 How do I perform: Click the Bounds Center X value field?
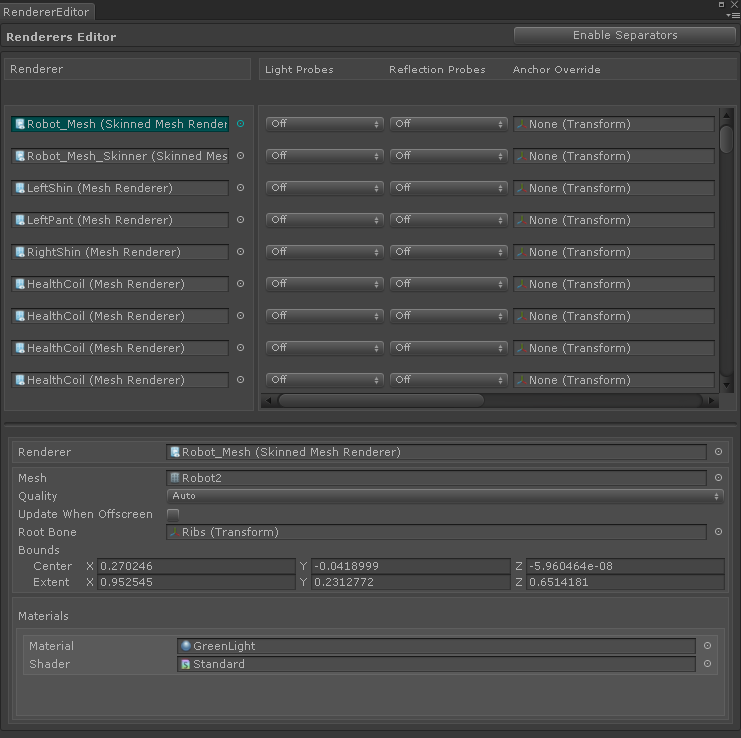[197, 566]
